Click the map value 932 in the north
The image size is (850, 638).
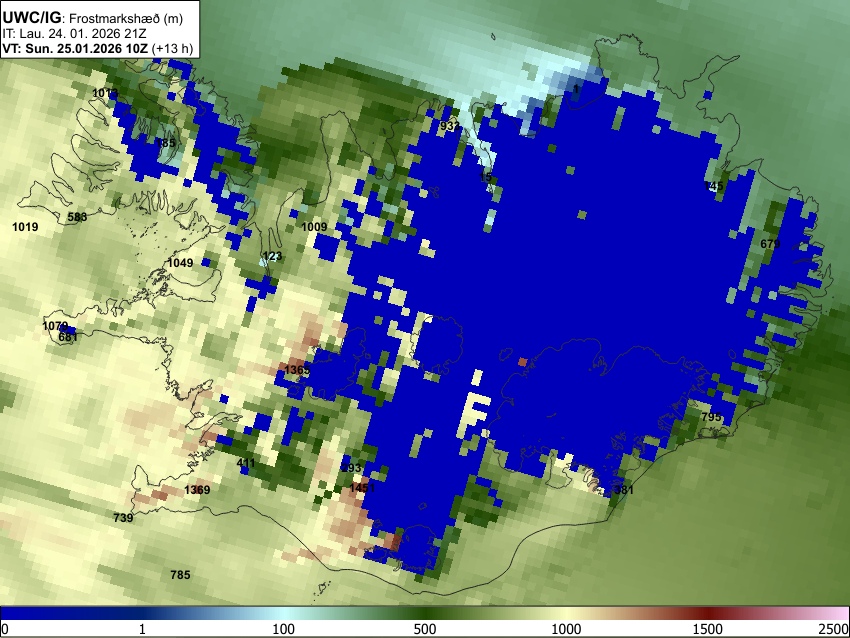pos(450,126)
